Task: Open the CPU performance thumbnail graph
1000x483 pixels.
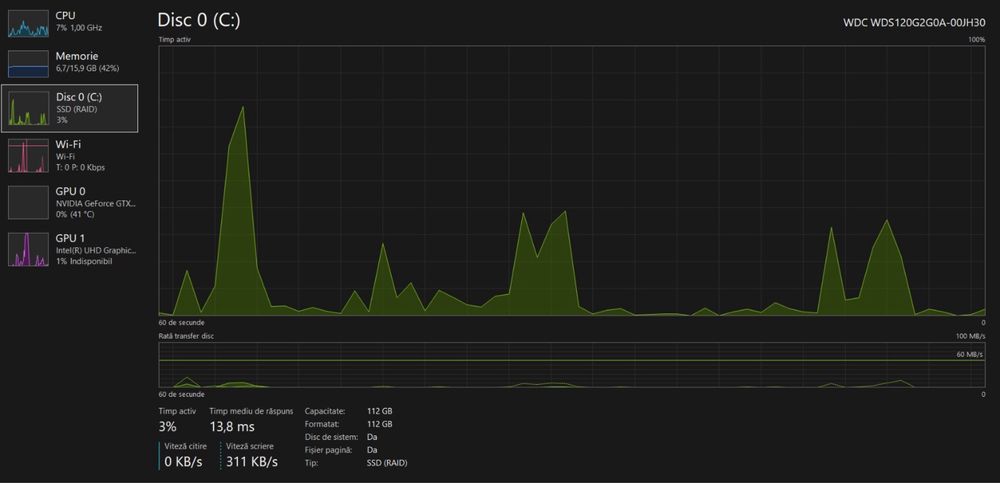Action: coord(28,22)
